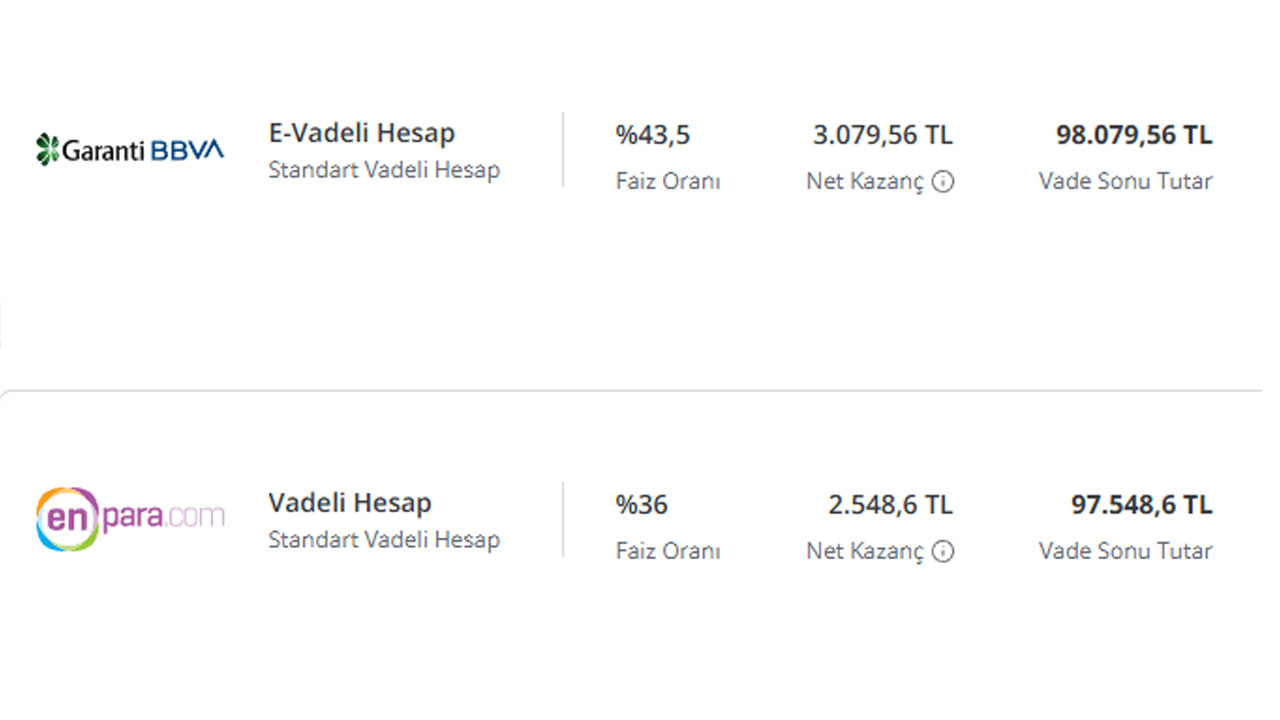
Task: Click the %43,5 interest rate
Action: tap(653, 135)
